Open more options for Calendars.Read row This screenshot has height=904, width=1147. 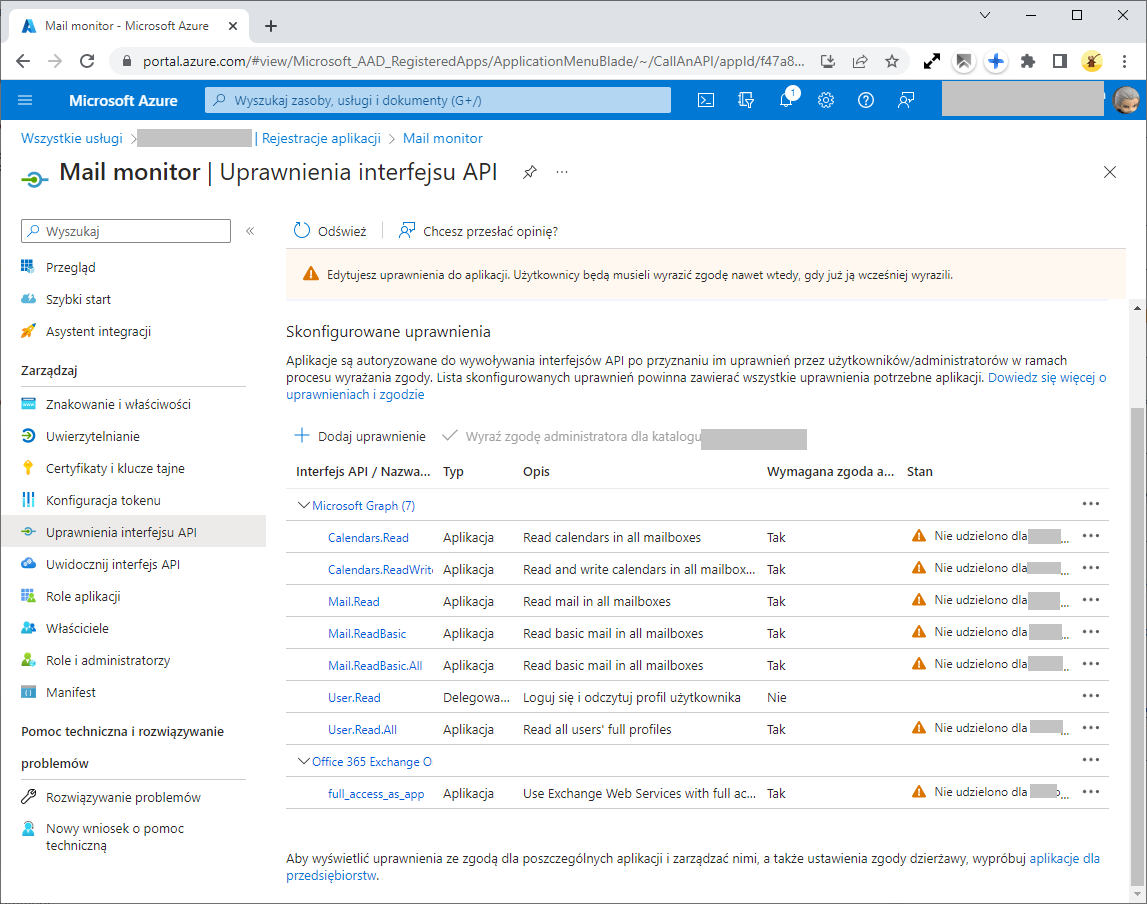(1090, 537)
